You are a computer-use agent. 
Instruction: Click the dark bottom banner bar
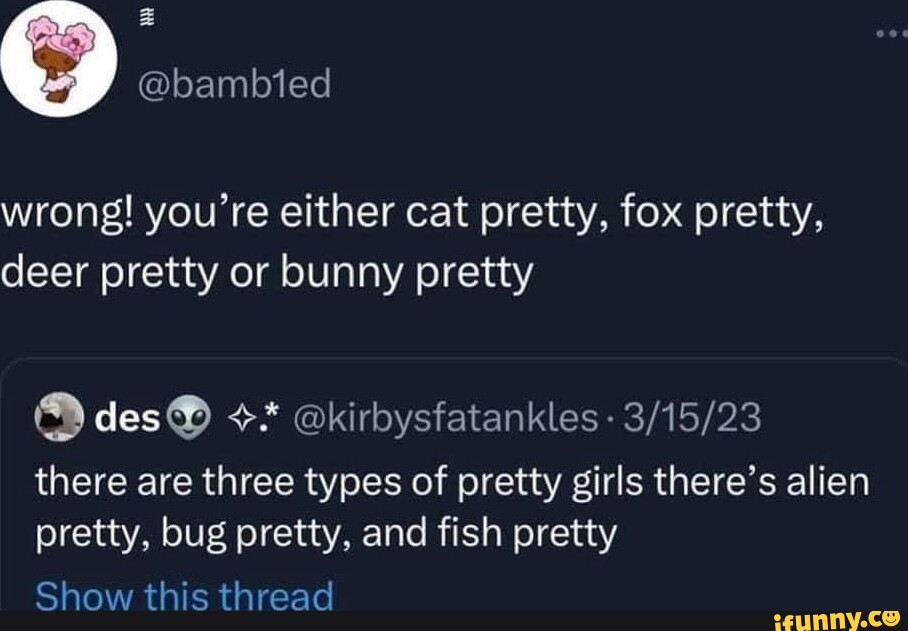[450, 623]
